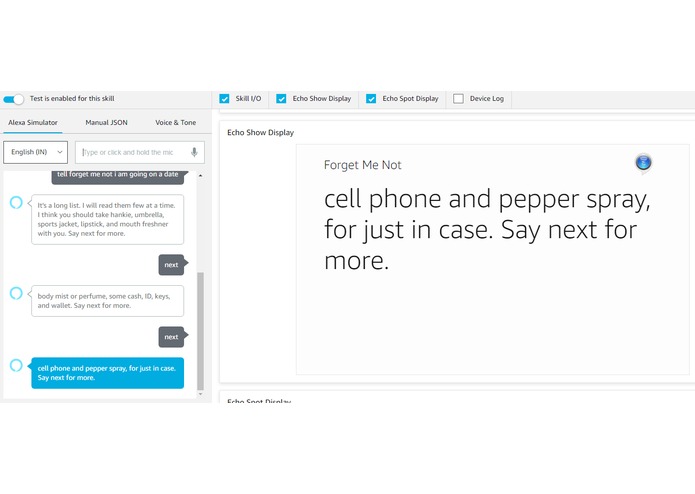Click the microphone icon in input box
The width and height of the screenshot is (695, 494).
tap(194, 152)
